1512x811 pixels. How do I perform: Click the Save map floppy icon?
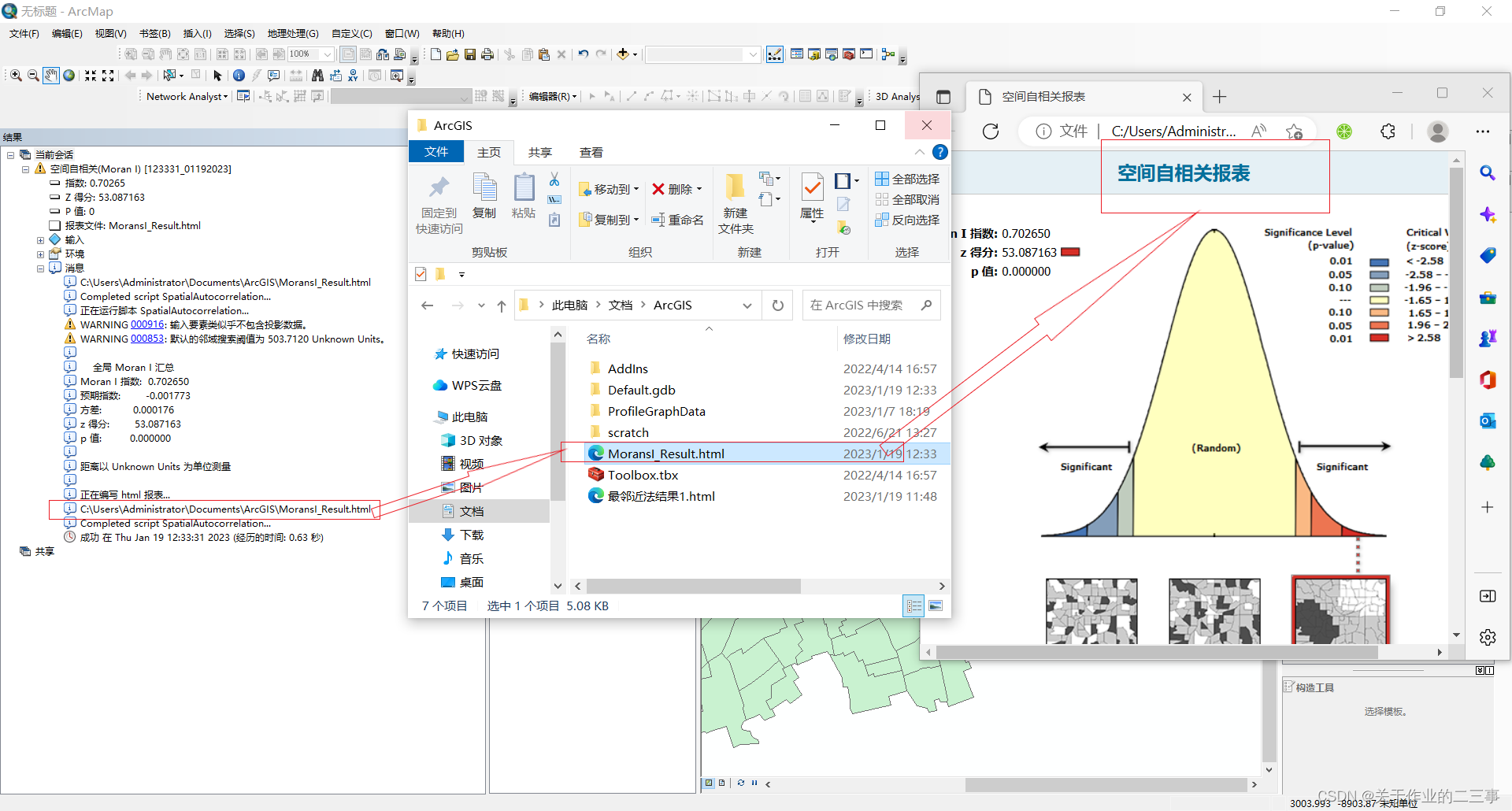(x=470, y=54)
